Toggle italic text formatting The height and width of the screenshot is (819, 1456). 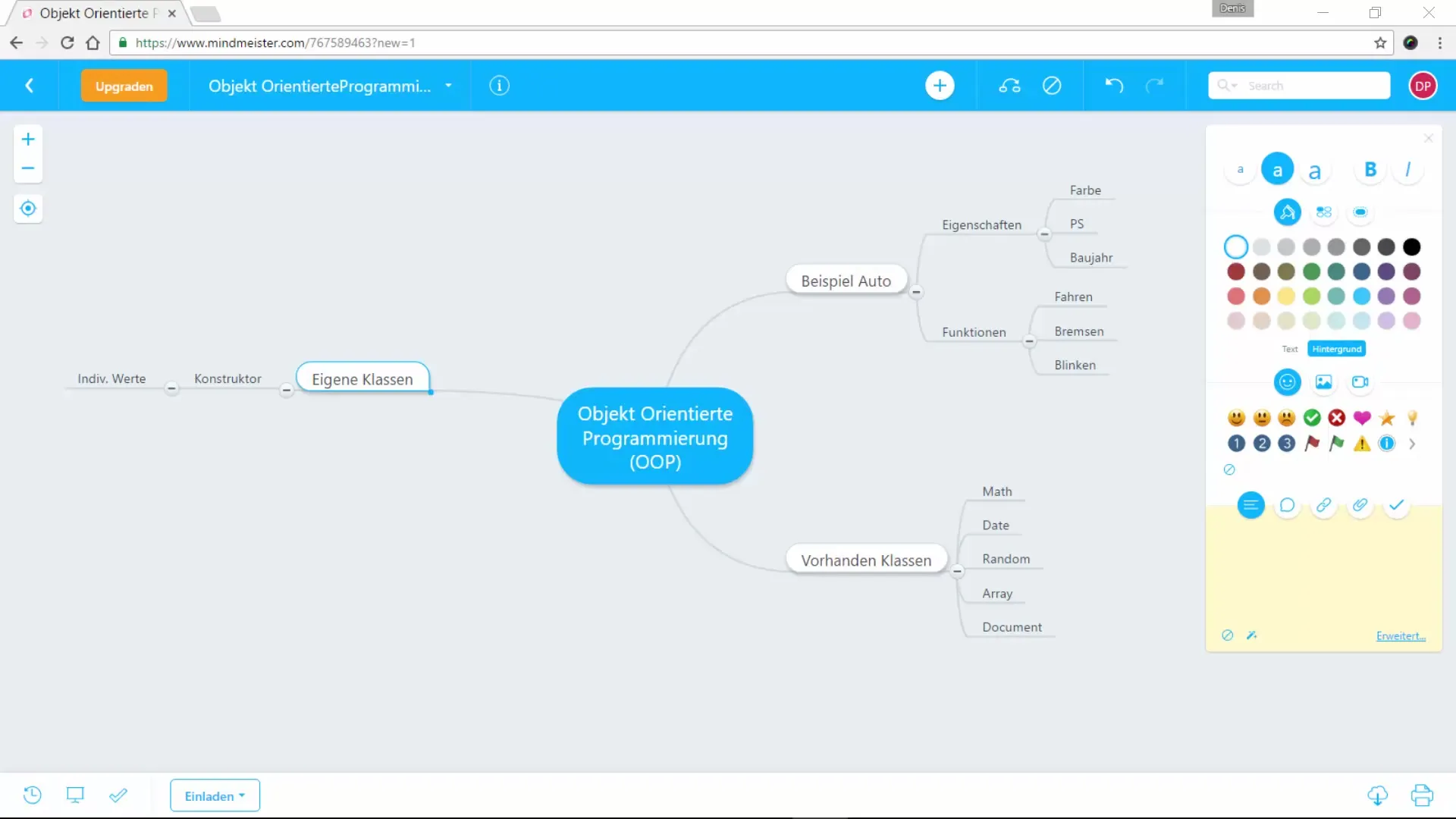(x=1407, y=170)
